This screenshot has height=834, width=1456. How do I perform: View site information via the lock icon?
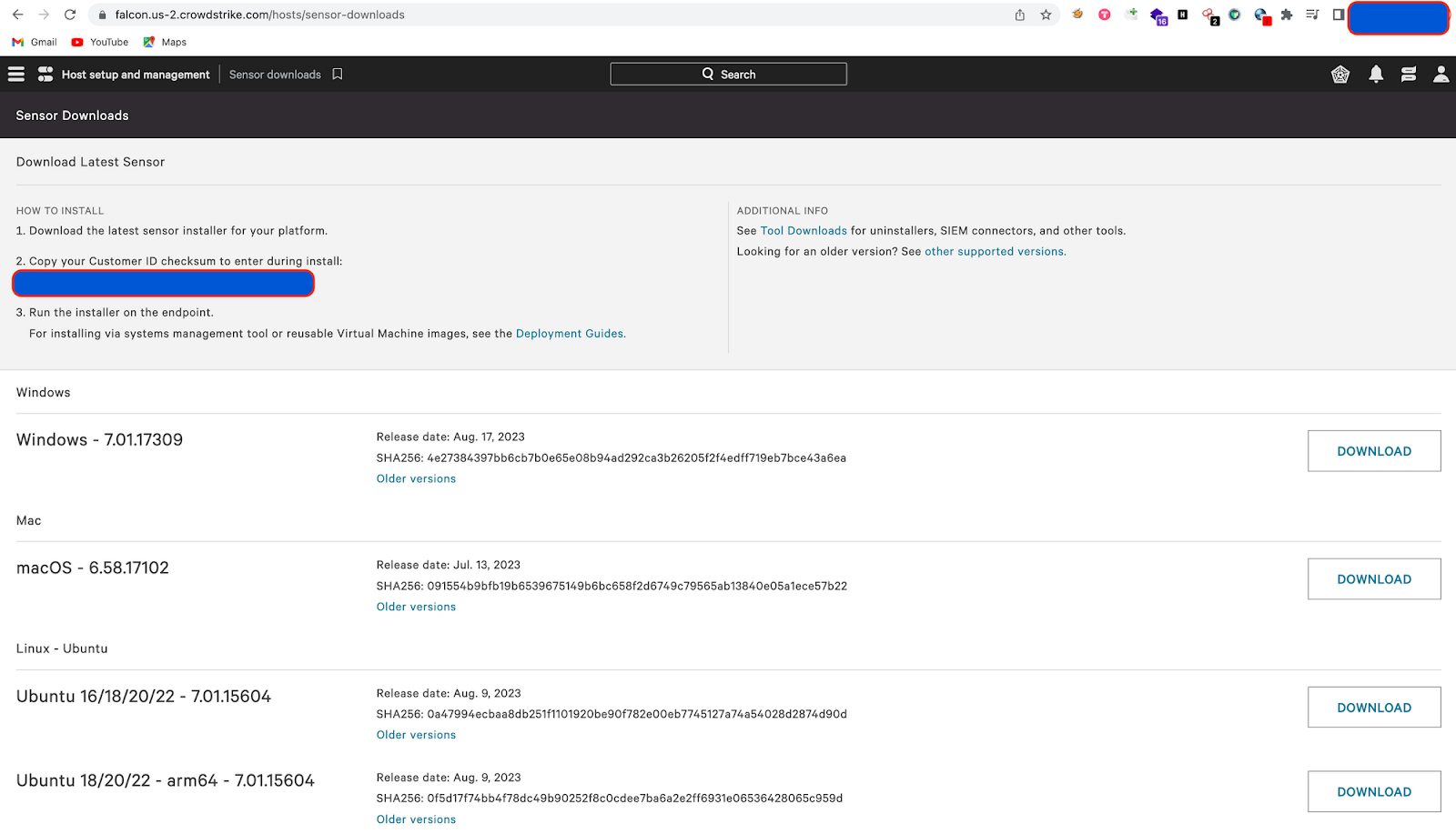tap(102, 15)
